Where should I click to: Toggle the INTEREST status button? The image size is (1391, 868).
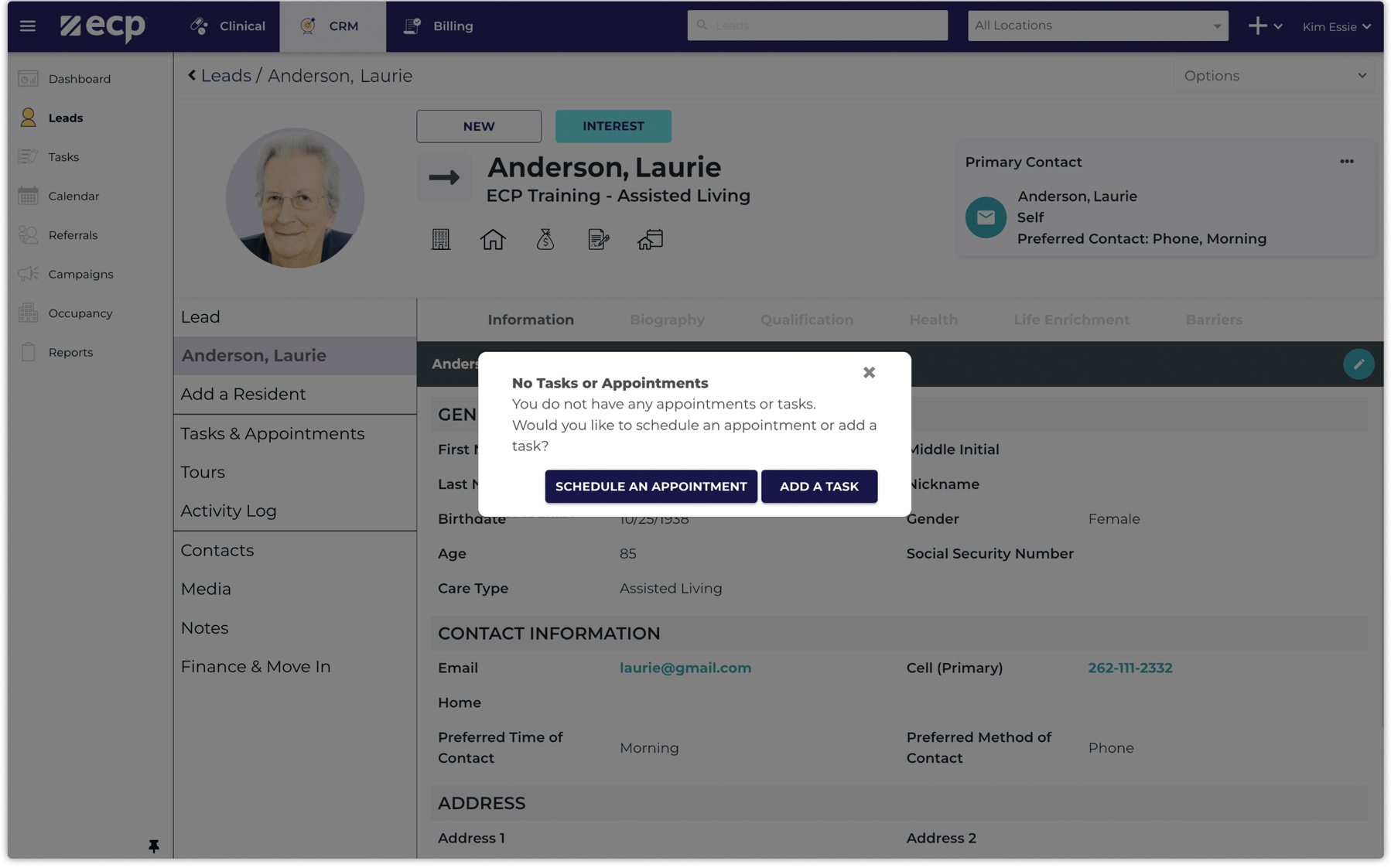click(x=613, y=125)
